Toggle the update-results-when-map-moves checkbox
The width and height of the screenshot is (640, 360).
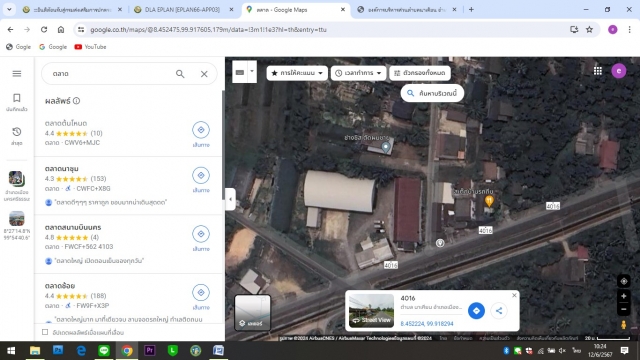[x=45, y=332]
